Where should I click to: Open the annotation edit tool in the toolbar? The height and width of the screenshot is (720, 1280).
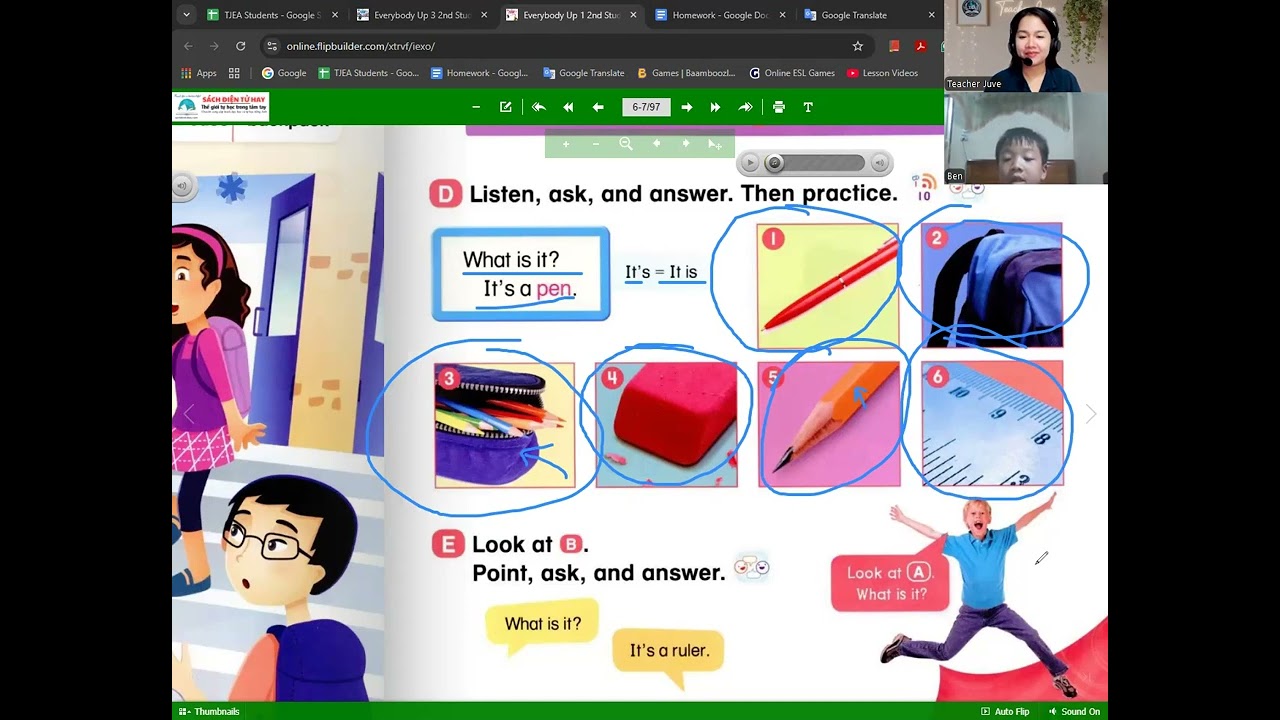(x=506, y=107)
